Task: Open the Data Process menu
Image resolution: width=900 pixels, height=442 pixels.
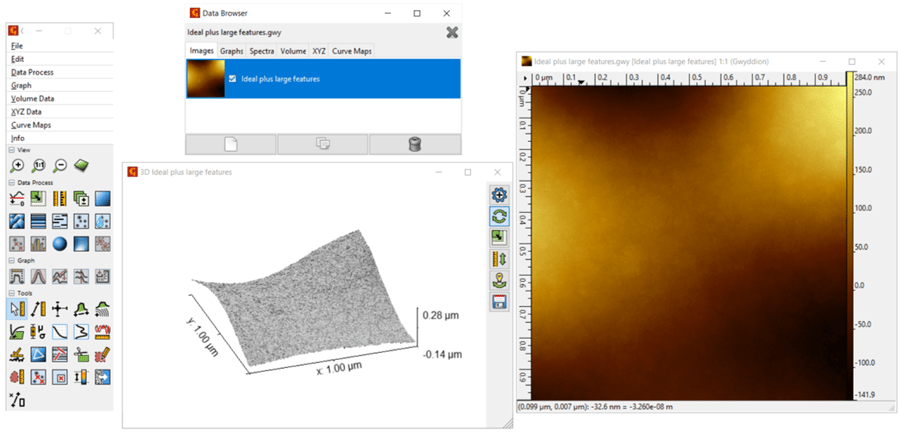Action: 60,72
